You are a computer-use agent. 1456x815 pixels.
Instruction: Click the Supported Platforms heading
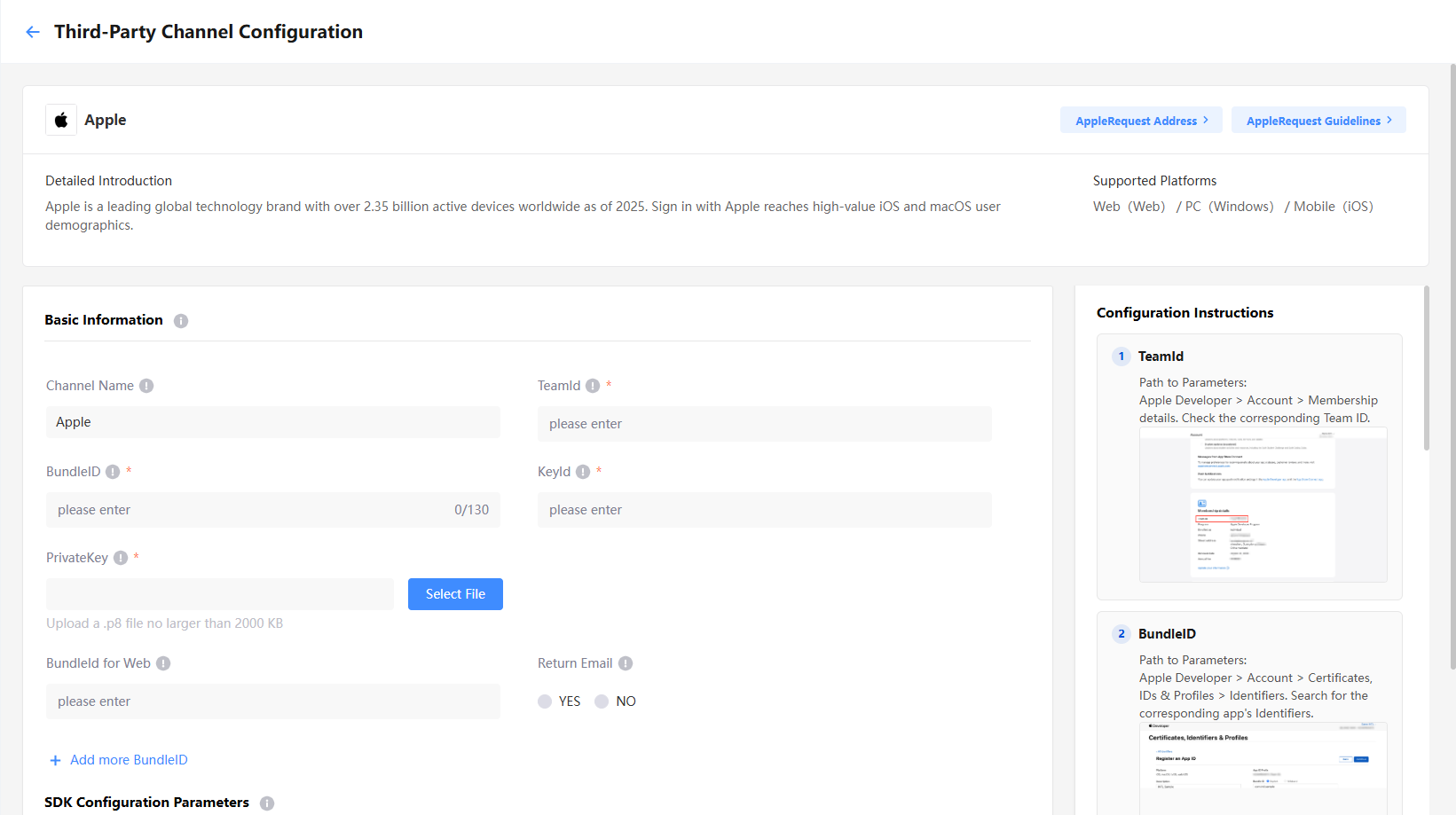click(1155, 181)
